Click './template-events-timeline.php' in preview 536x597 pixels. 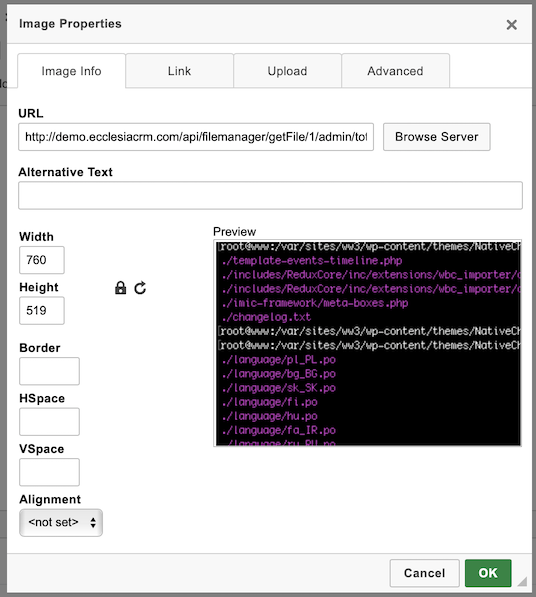pyautogui.click(x=312, y=260)
